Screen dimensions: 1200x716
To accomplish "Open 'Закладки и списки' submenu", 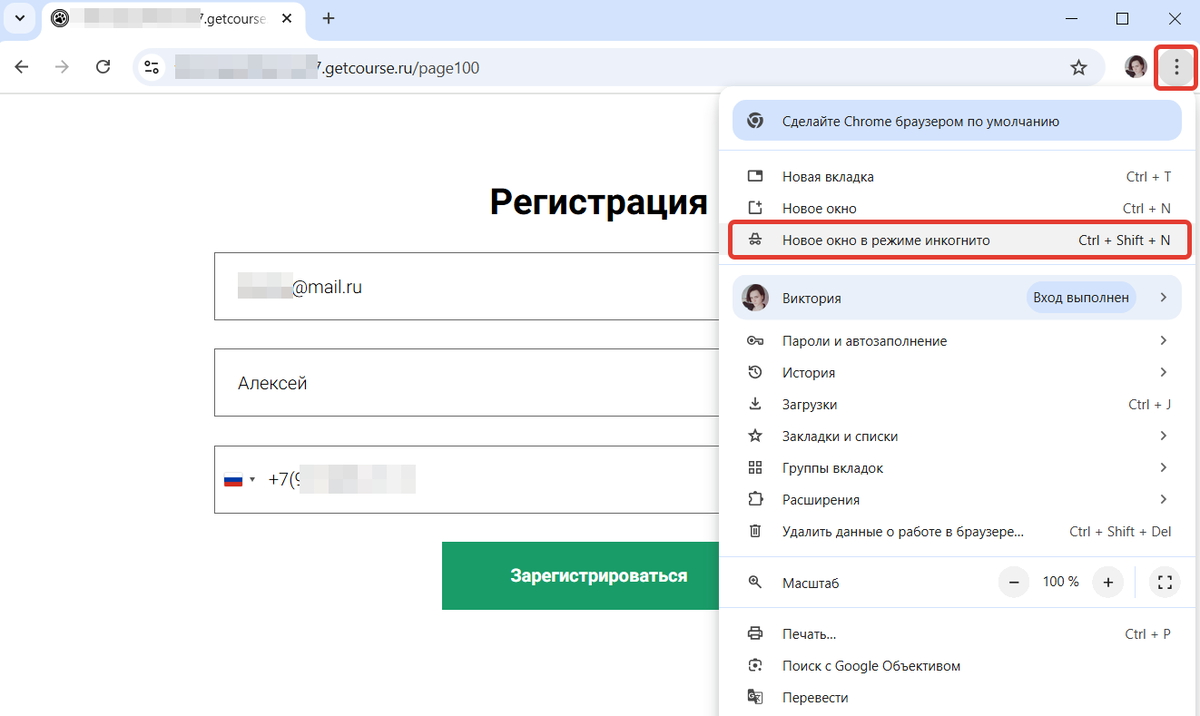I will click(958, 436).
